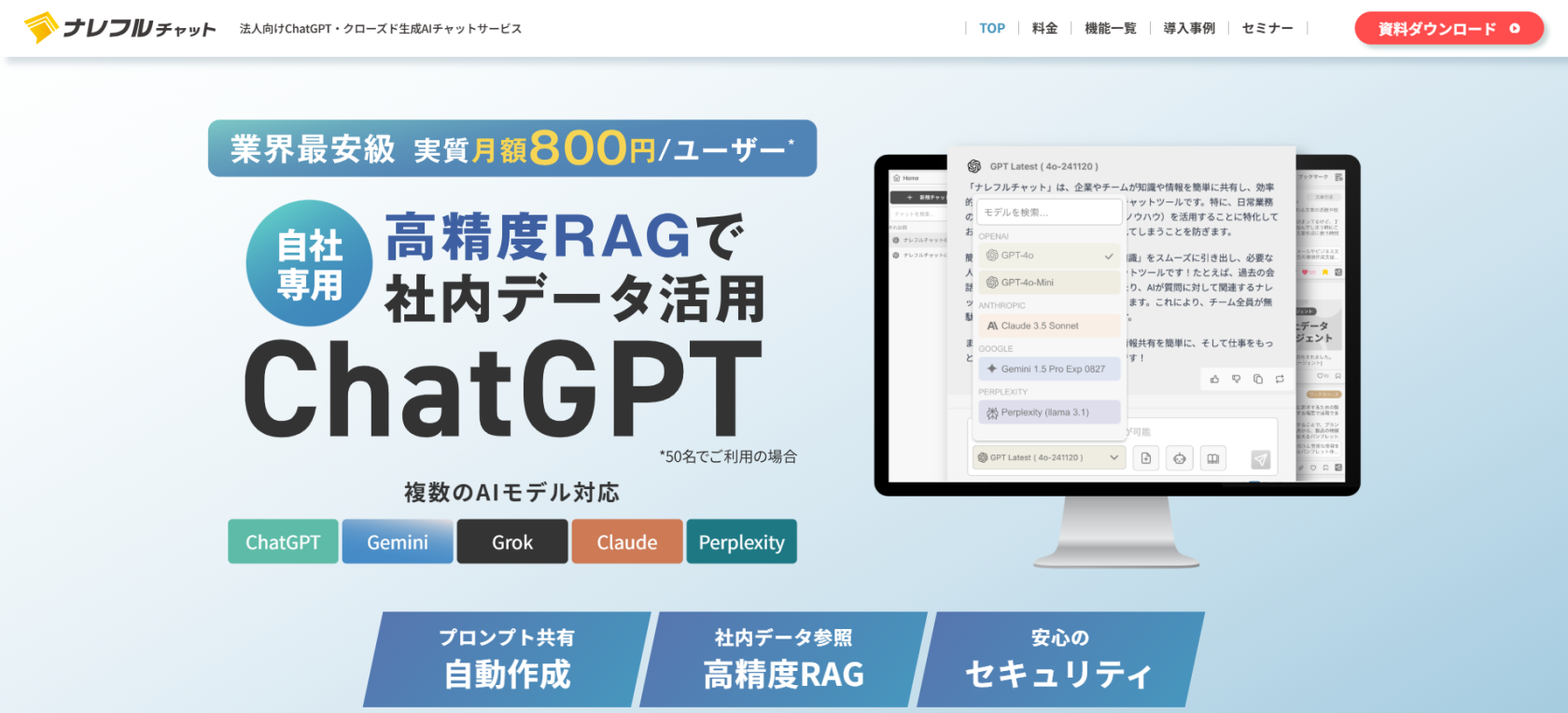Click the Perplexity model badge
Image resolution: width=1568 pixels, height=713 pixels.
[x=742, y=542]
